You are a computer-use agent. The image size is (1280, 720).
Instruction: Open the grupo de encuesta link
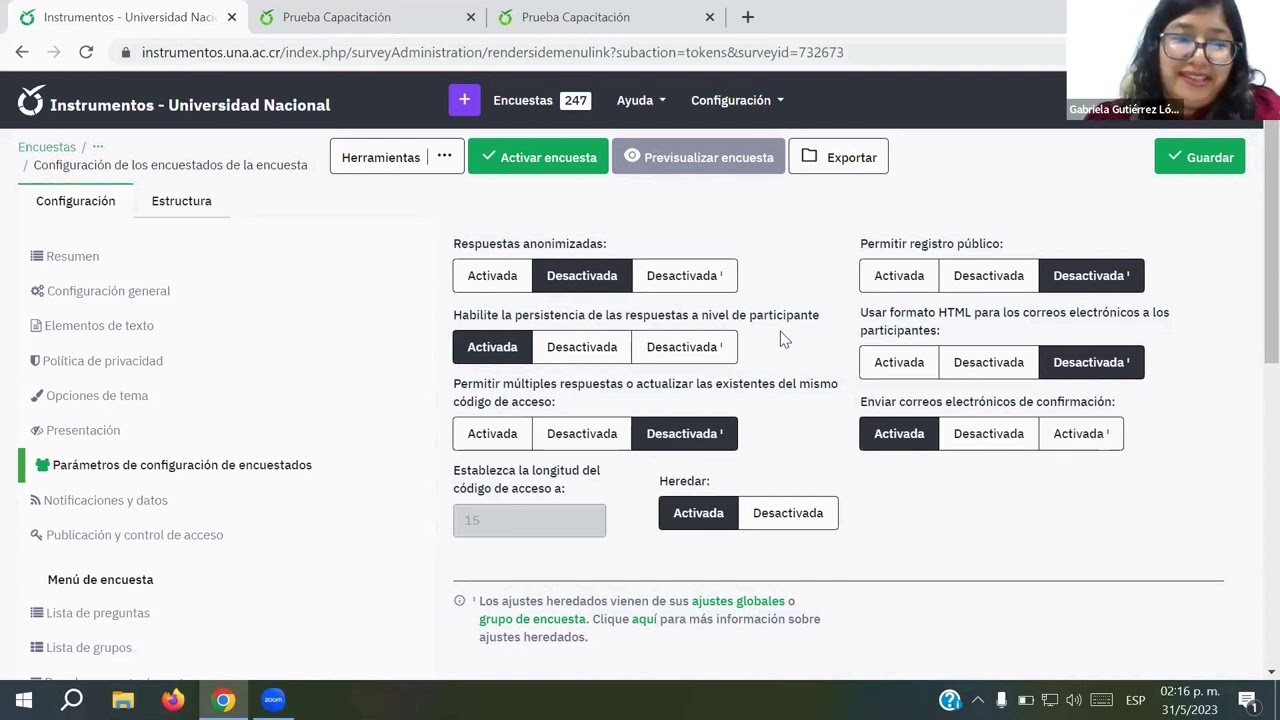tap(532, 619)
